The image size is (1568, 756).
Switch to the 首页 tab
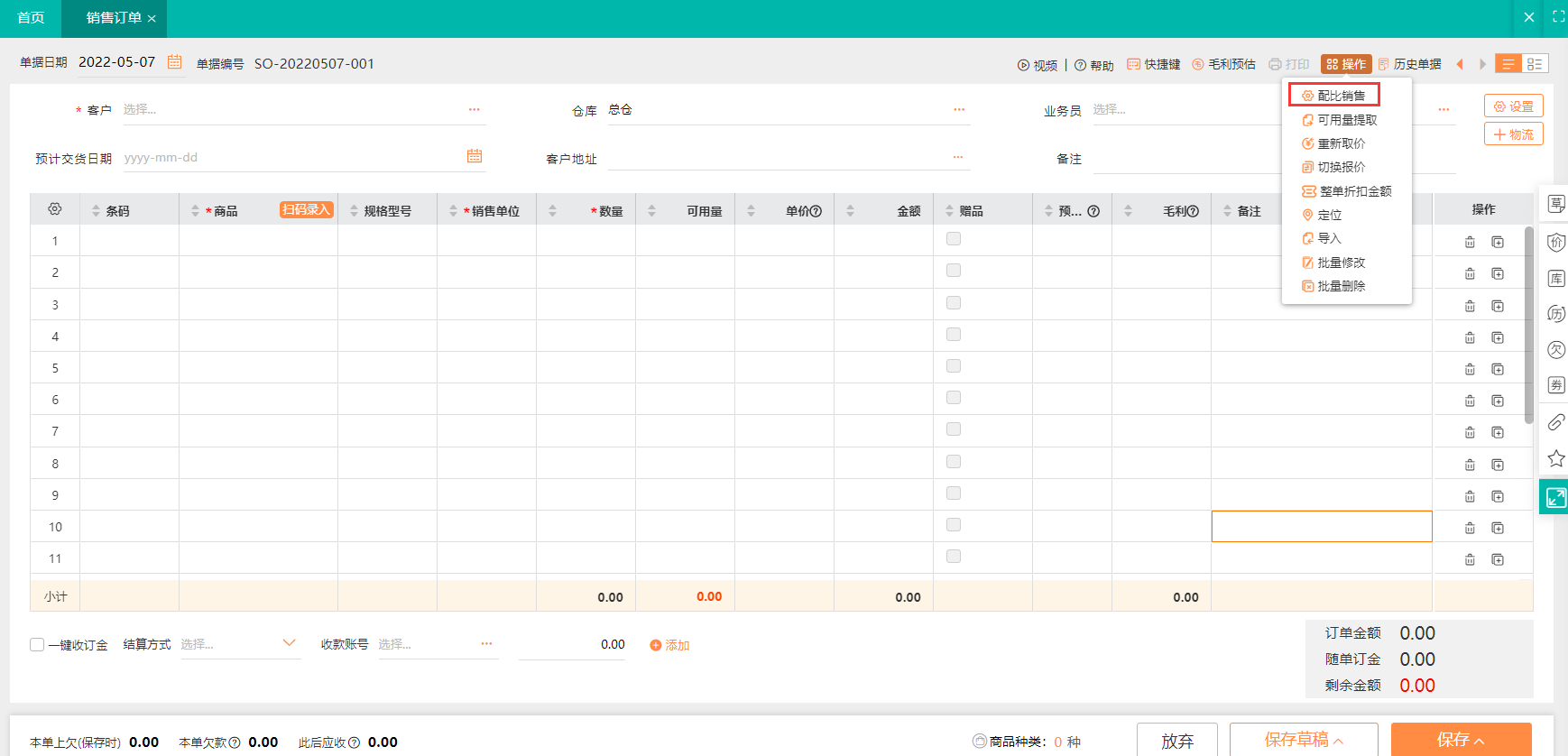point(31,18)
